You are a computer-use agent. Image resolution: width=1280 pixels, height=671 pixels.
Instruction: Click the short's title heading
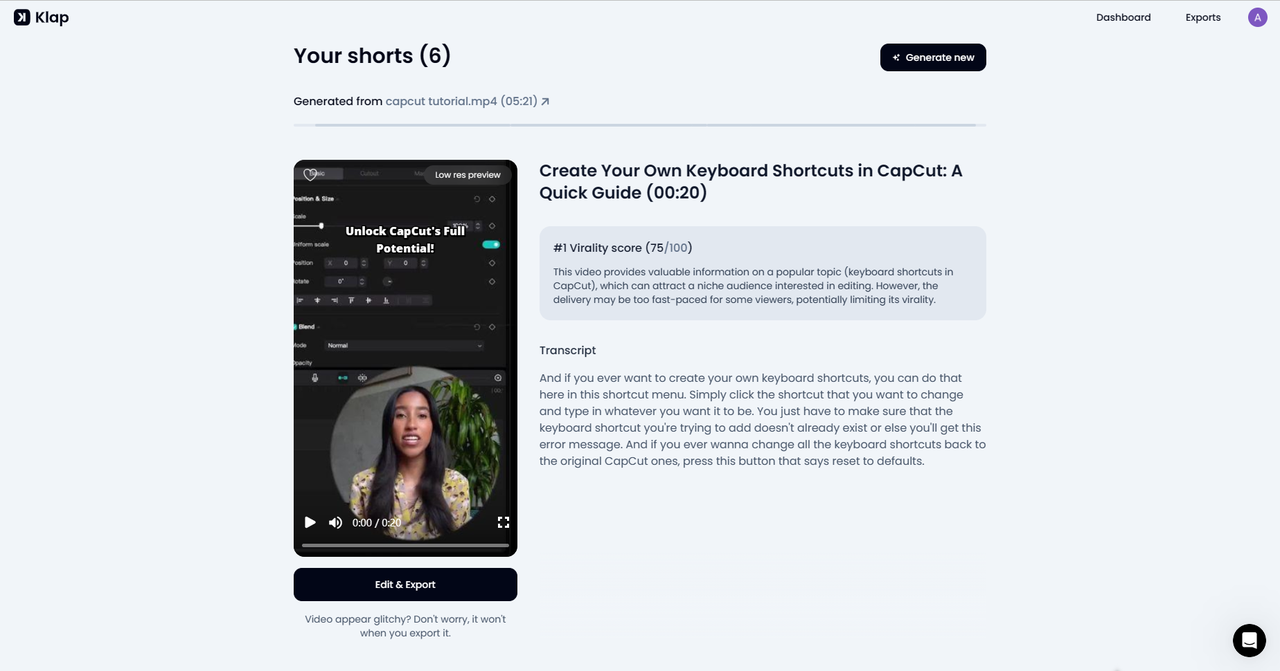click(750, 181)
